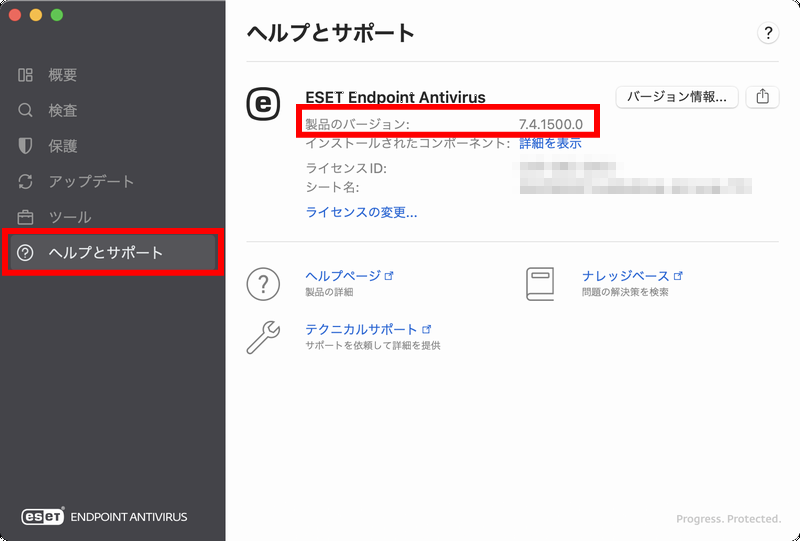Click the green maximize window button
Image resolution: width=800 pixels, height=541 pixels.
click(57, 15)
